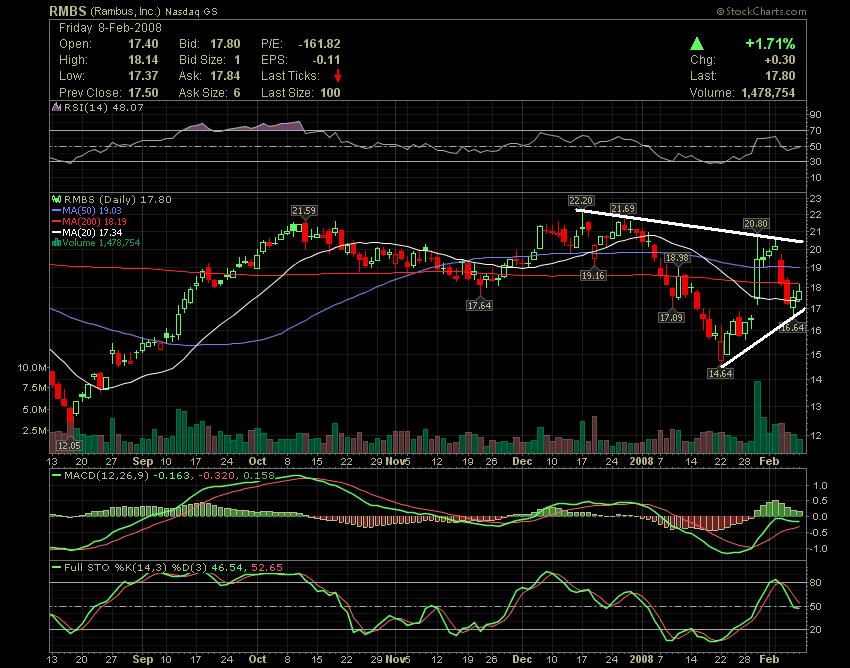The height and width of the screenshot is (668, 850).
Task: Click the Last Size 100 value
Action: (330, 92)
